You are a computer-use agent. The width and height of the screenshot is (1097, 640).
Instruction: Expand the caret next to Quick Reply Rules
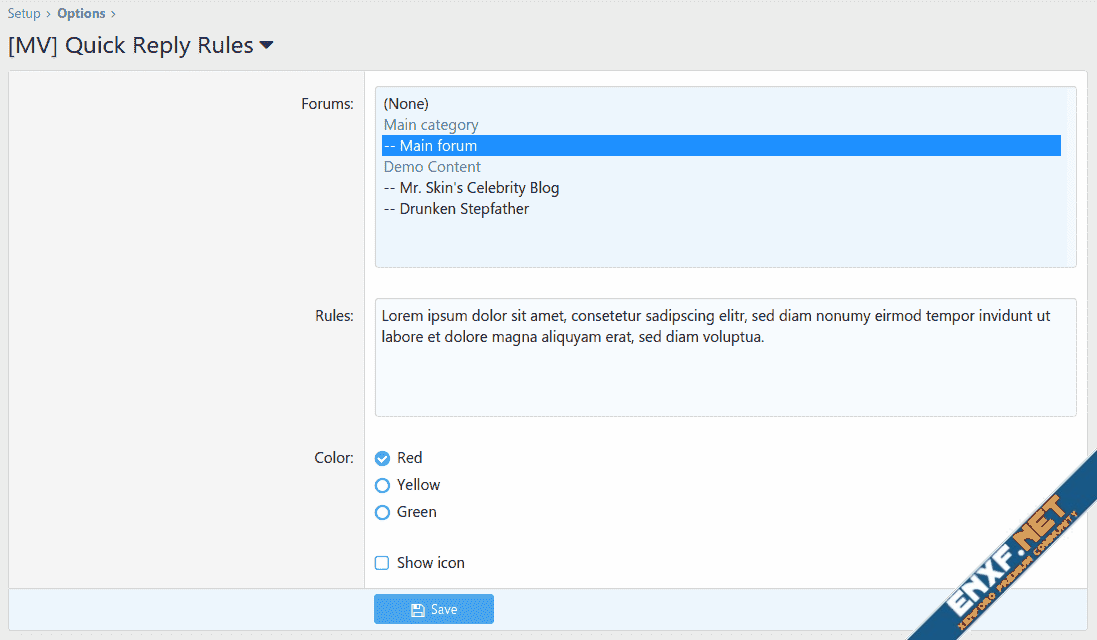pyautogui.click(x=266, y=46)
